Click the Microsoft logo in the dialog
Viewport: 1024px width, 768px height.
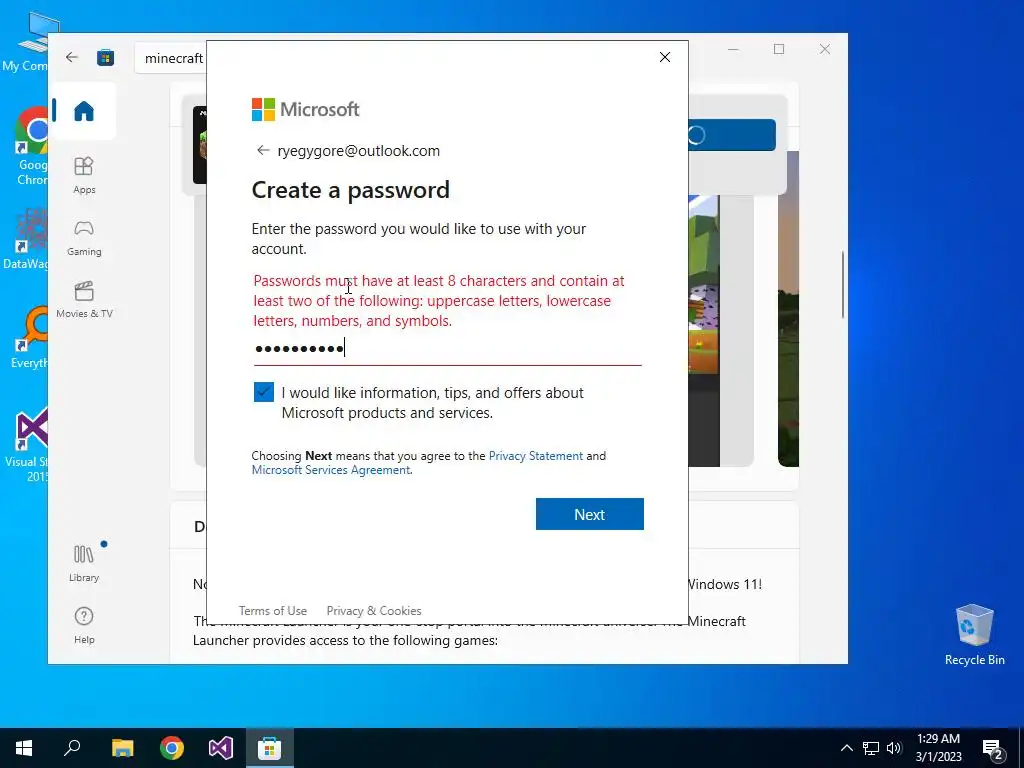[x=305, y=109]
